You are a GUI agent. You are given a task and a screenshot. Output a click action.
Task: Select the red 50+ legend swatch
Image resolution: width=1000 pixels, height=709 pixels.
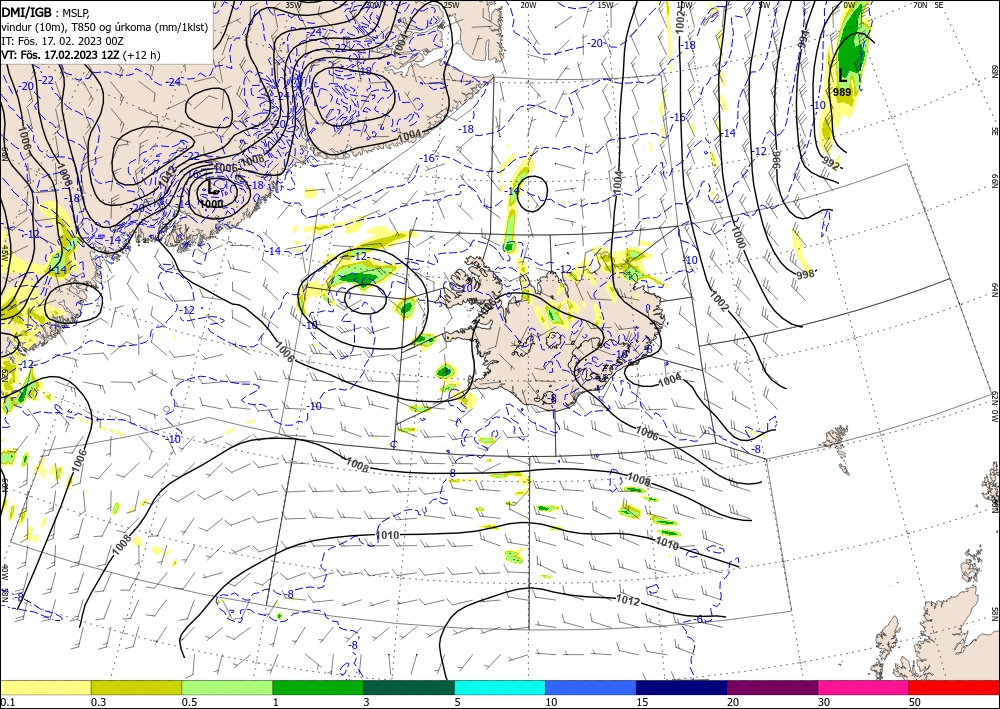[954, 687]
